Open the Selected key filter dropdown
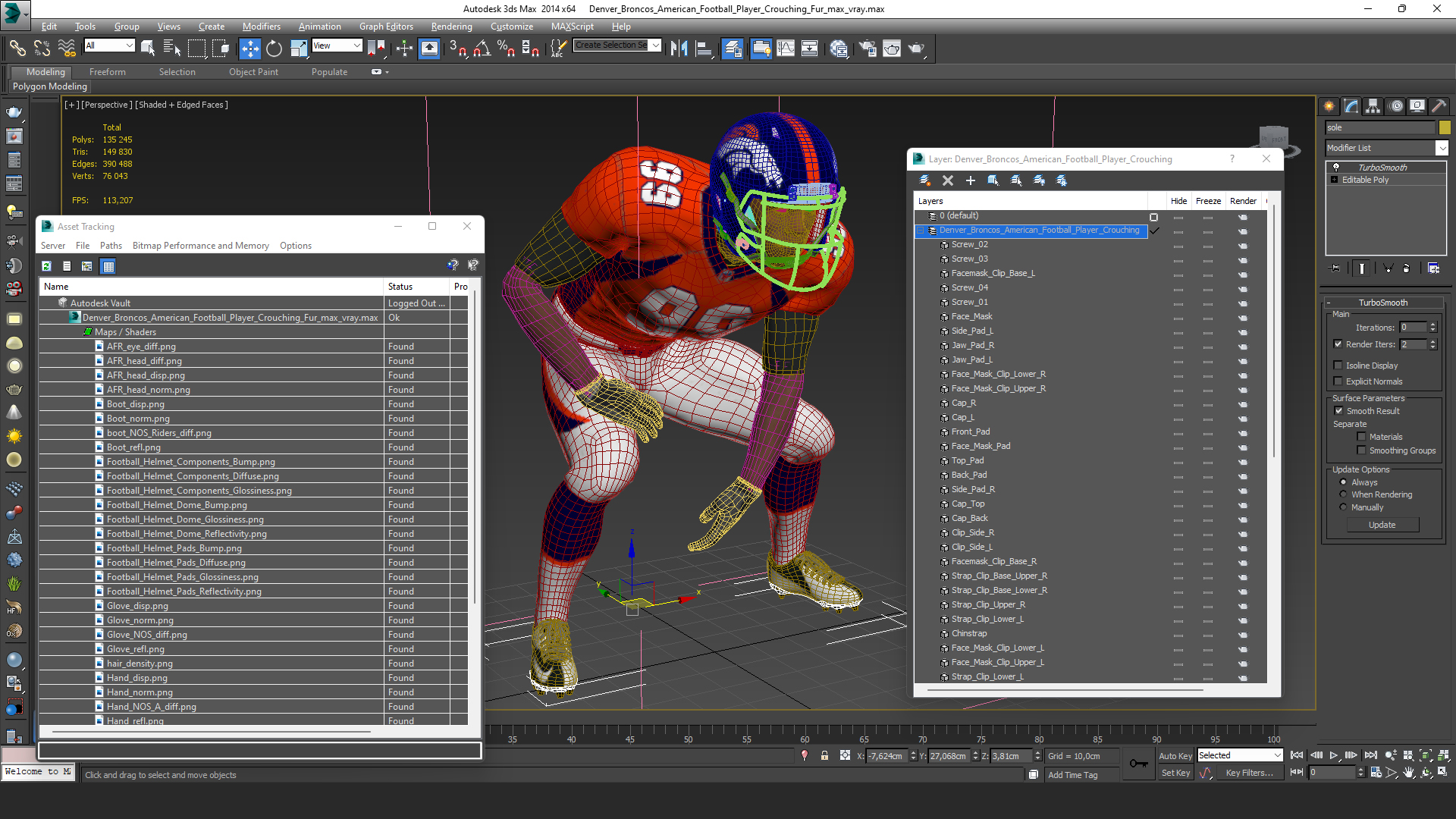This screenshot has height=819, width=1456. (x=1239, y=755)
